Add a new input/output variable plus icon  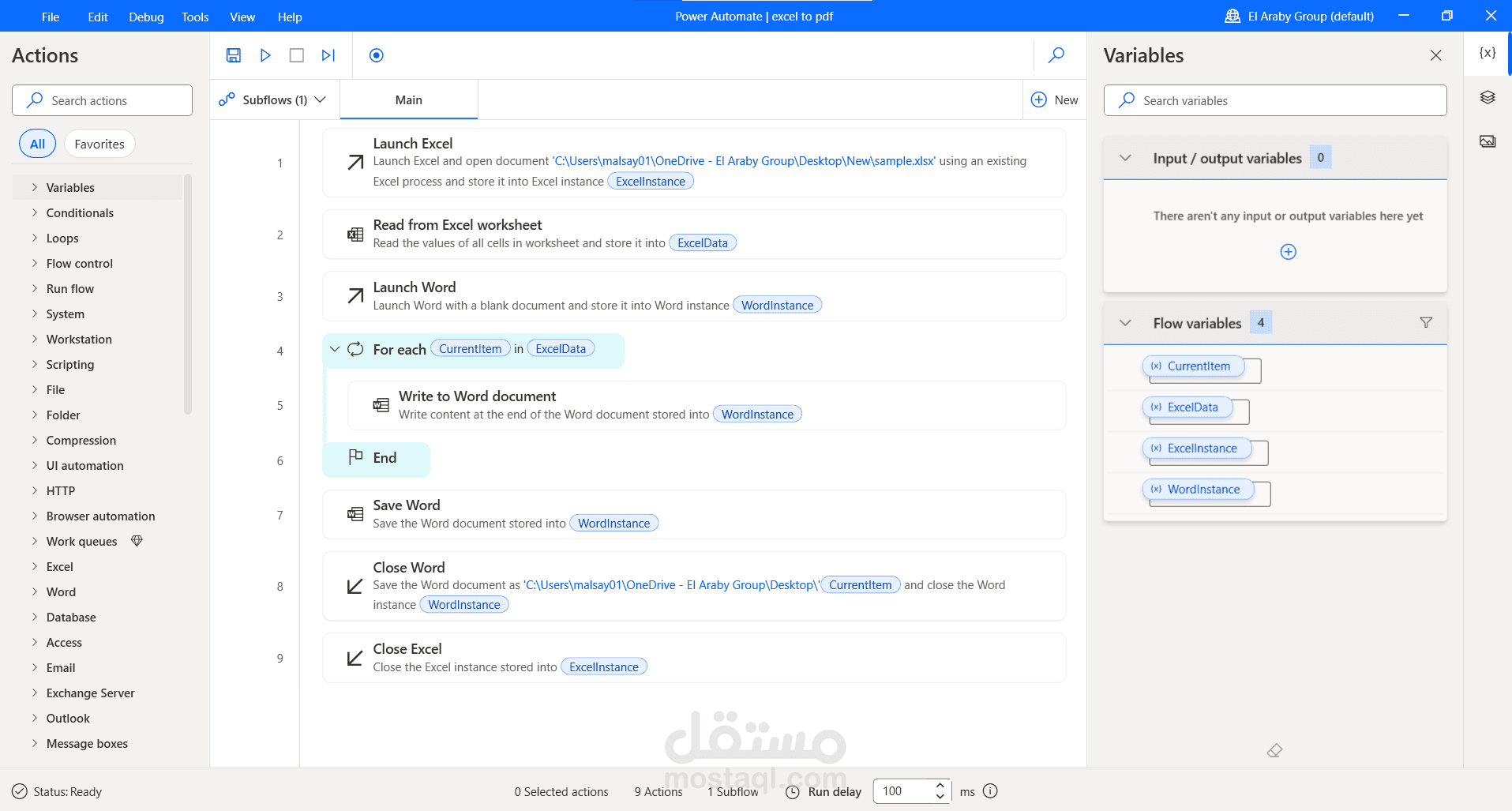pyautogui.click(x=1288, y=252)
